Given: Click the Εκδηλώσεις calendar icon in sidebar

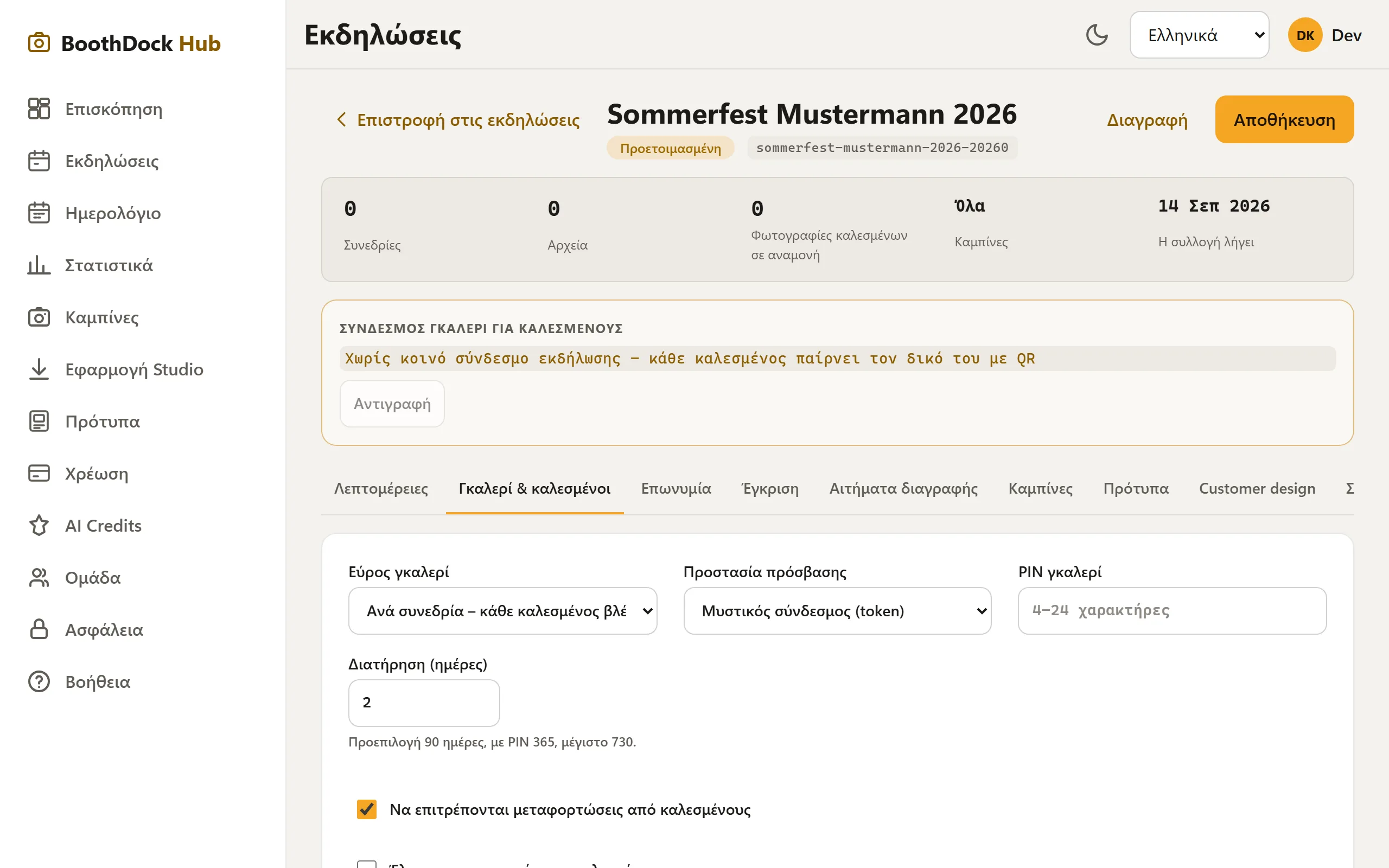Looking at the screenshot, I should 39,161.
